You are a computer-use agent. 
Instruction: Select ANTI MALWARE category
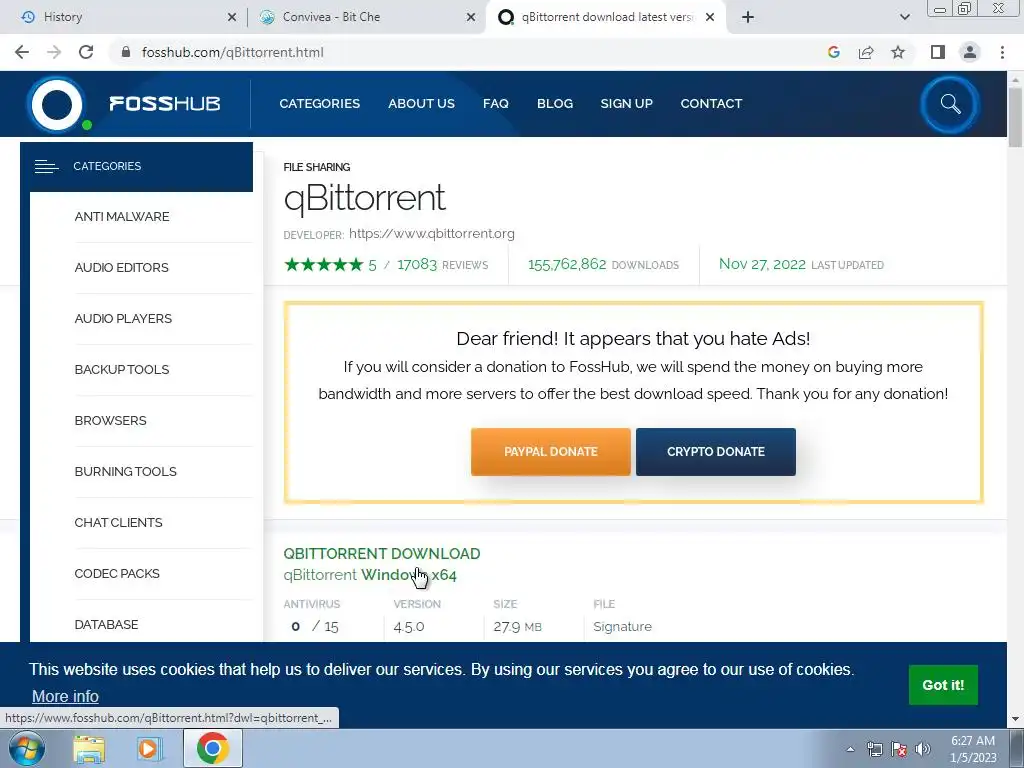click(121, 217)
